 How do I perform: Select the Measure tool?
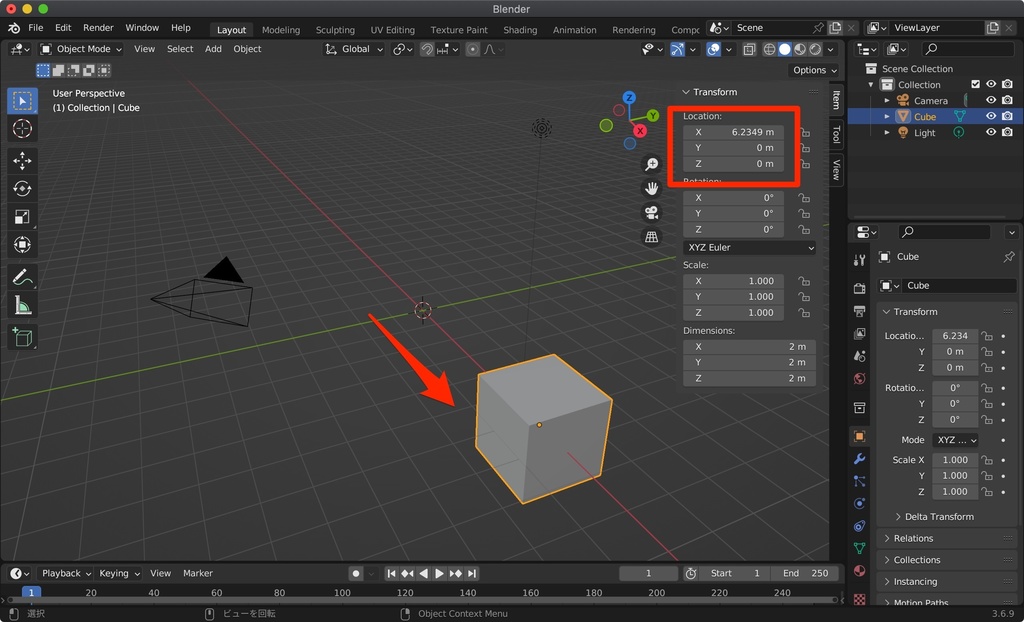pos(22,306)
